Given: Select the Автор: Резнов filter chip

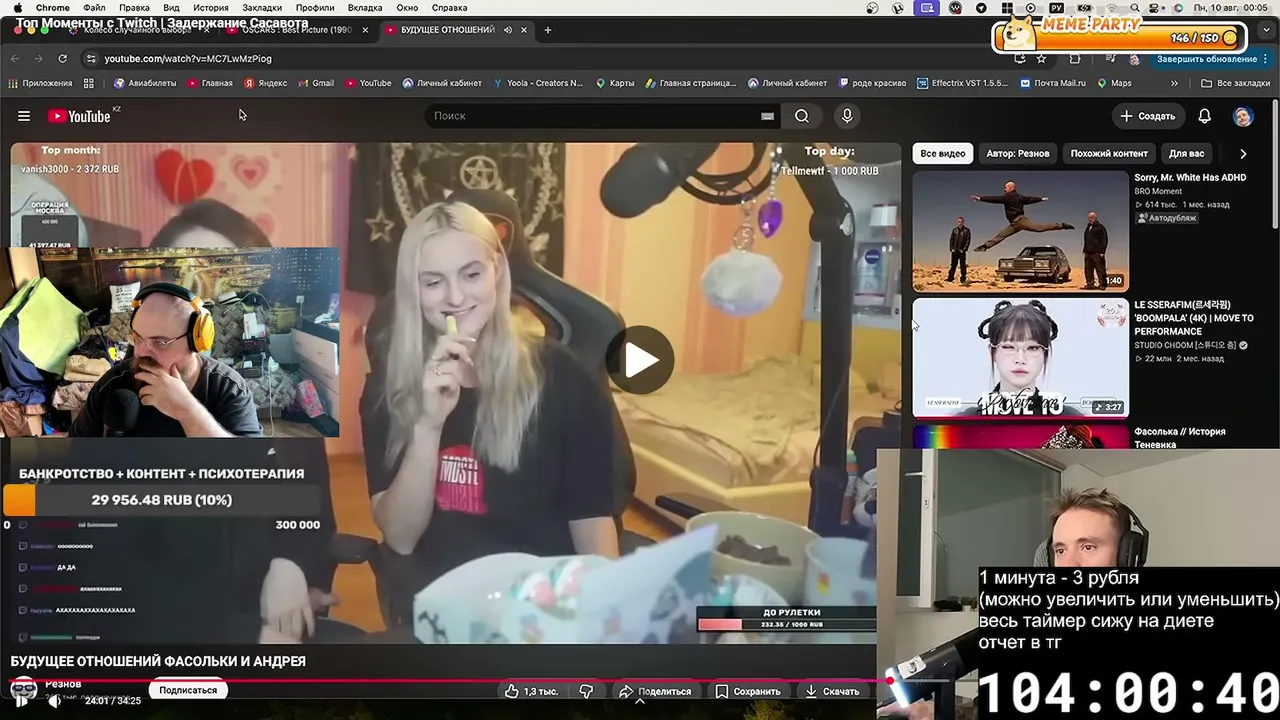Looking at the screenshot, I should (1018, 154).
